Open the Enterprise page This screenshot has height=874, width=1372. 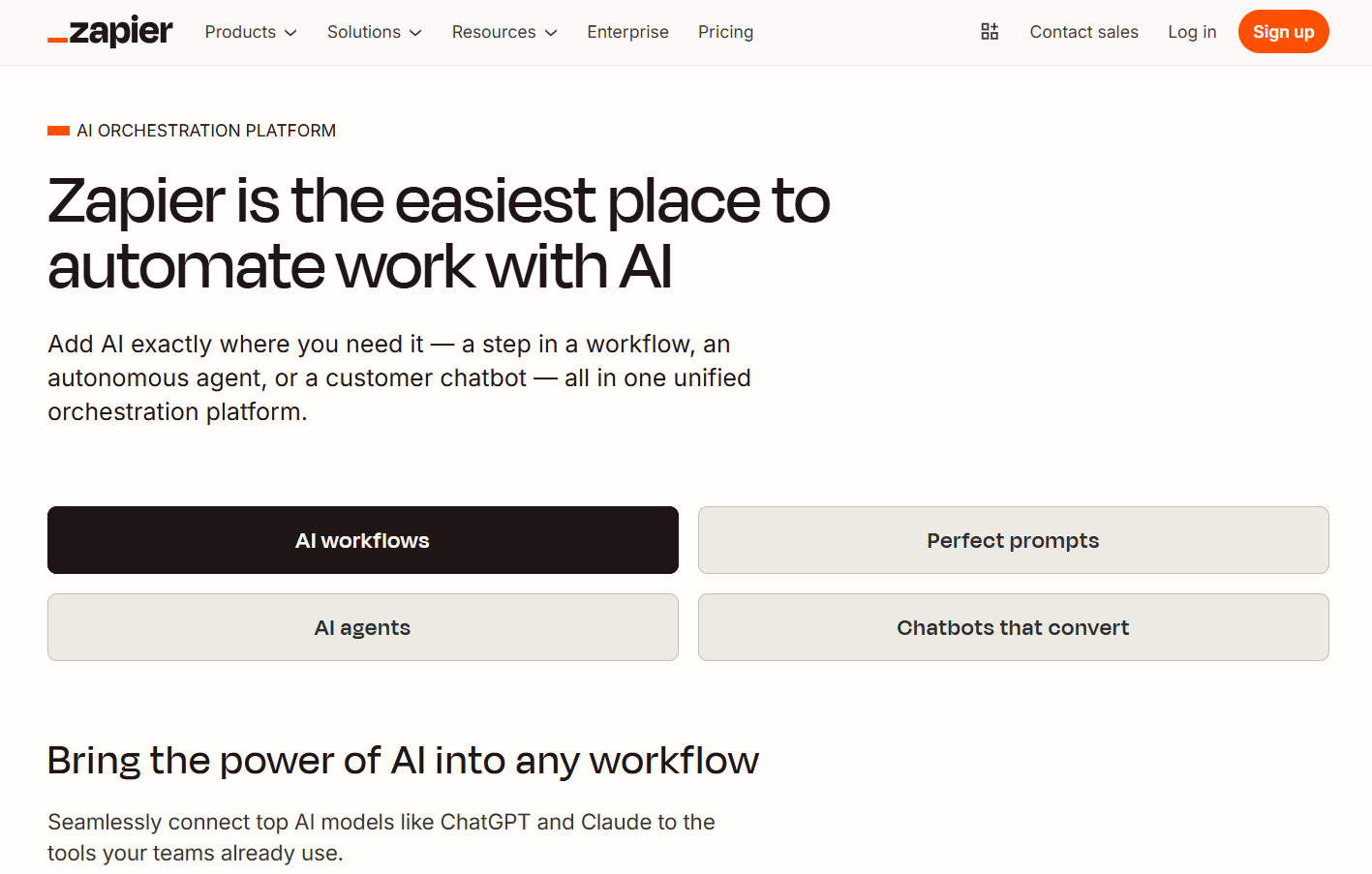coord(627,32)
